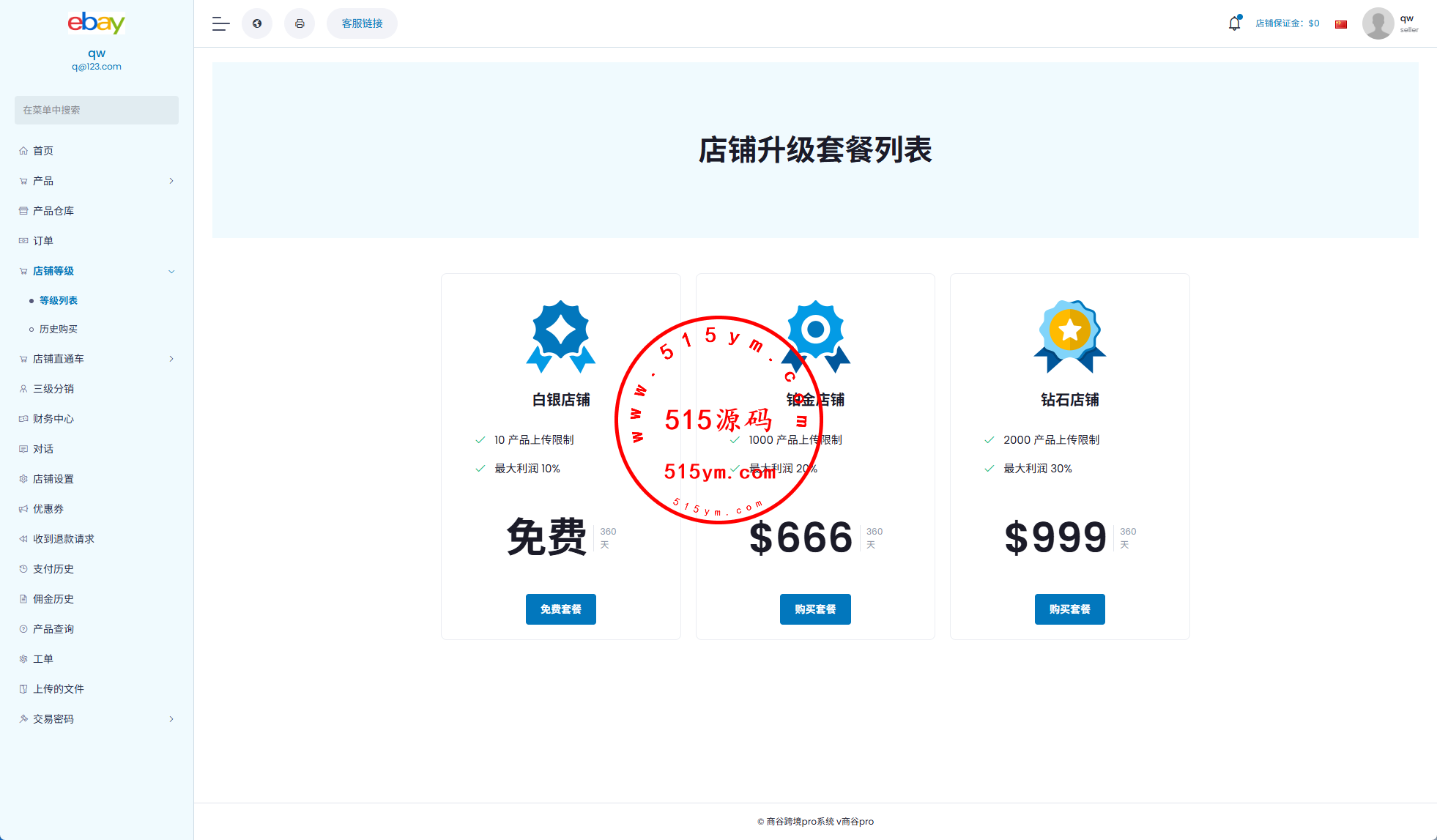The width and height of the screenshot is (1437, 840).
Task: Collapse the 店铺等级 menu
Action: click(x=171, y=271)
